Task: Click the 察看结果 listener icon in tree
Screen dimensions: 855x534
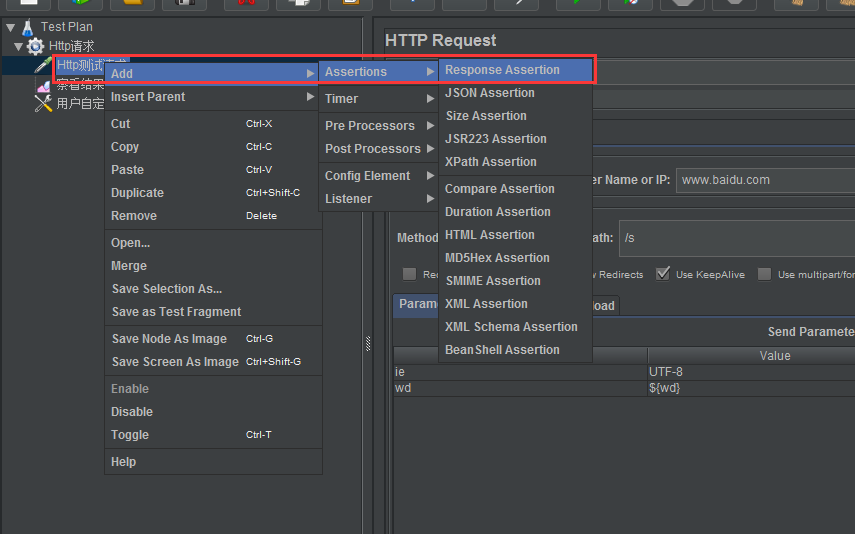Action: coord(44,85)
